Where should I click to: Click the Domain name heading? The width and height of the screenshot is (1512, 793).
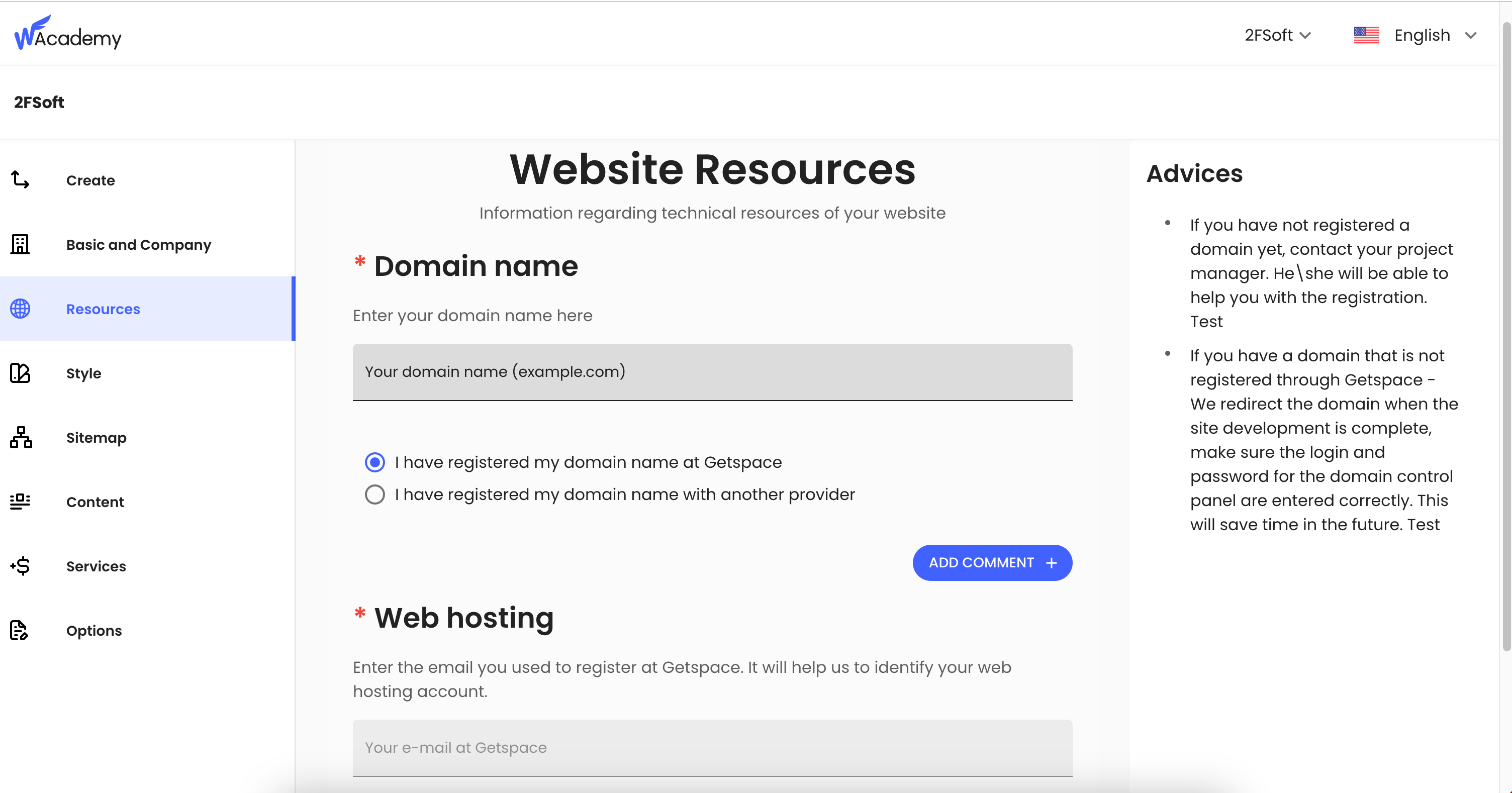476,266
